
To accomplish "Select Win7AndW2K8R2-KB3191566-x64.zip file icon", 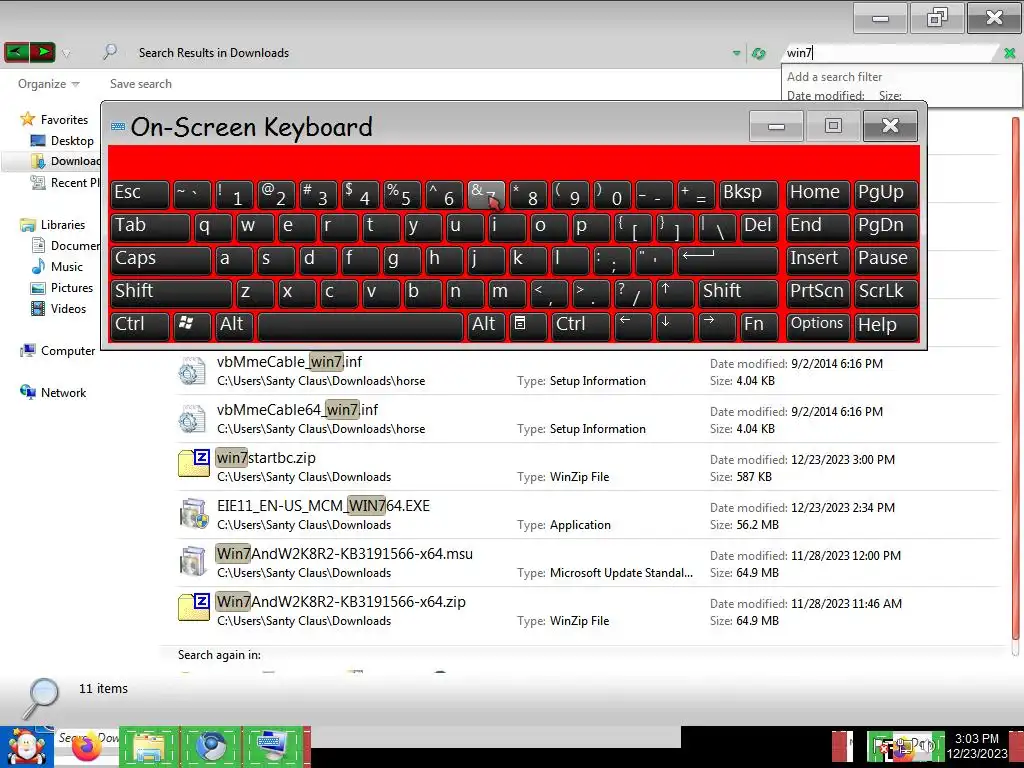I will coord(194,607).
